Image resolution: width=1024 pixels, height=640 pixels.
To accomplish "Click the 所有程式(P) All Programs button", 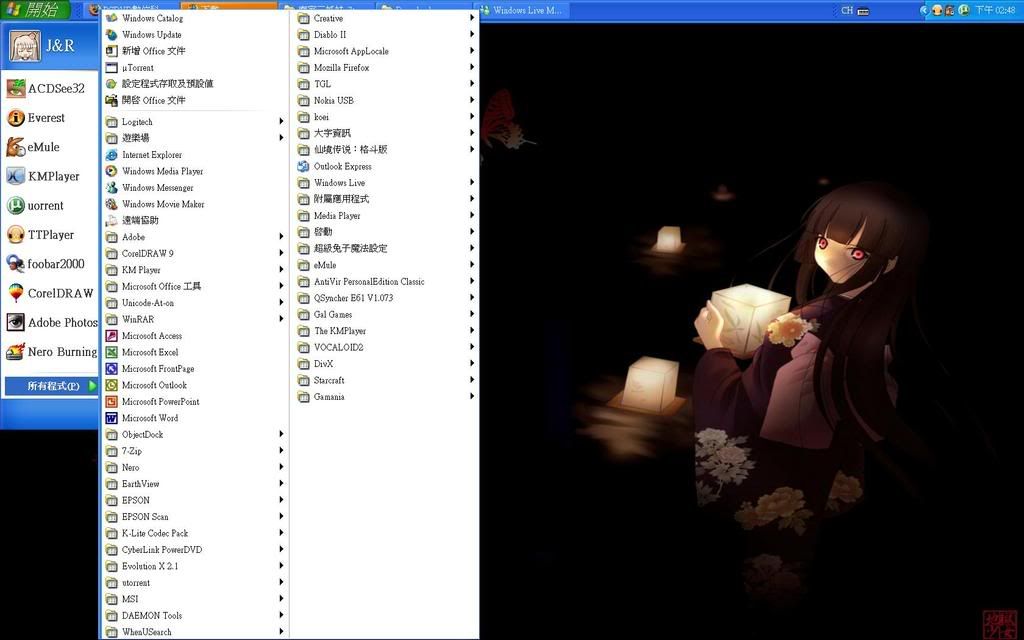I will [x=52, y=386].
